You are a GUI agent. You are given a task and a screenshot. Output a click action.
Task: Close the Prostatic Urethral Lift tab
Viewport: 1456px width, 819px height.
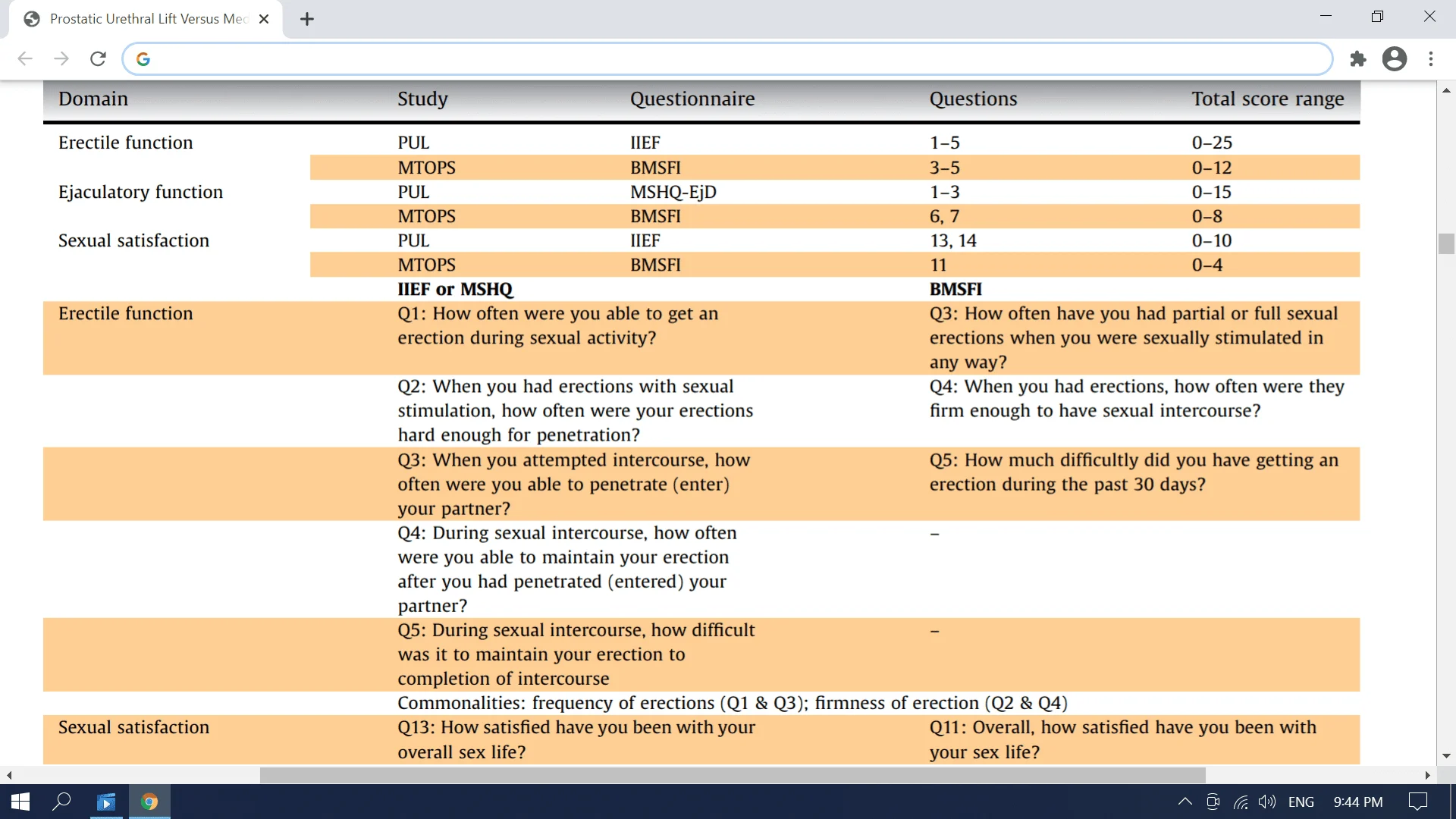[x=264, y=19]
